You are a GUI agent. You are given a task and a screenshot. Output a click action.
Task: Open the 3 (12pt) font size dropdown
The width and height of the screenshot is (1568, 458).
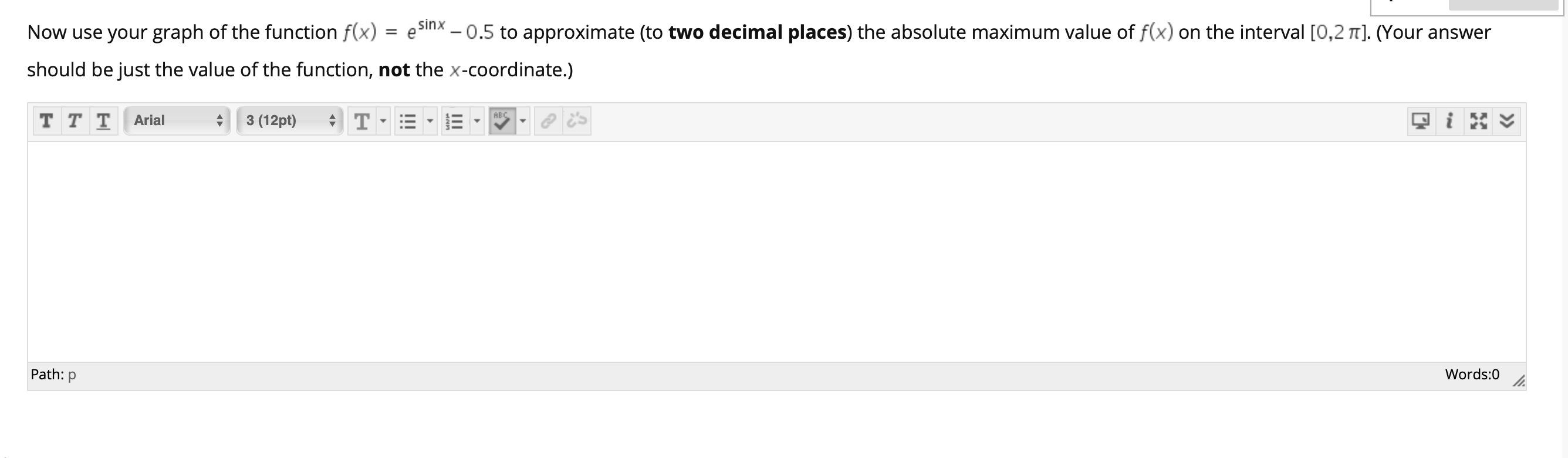point(289,120)
